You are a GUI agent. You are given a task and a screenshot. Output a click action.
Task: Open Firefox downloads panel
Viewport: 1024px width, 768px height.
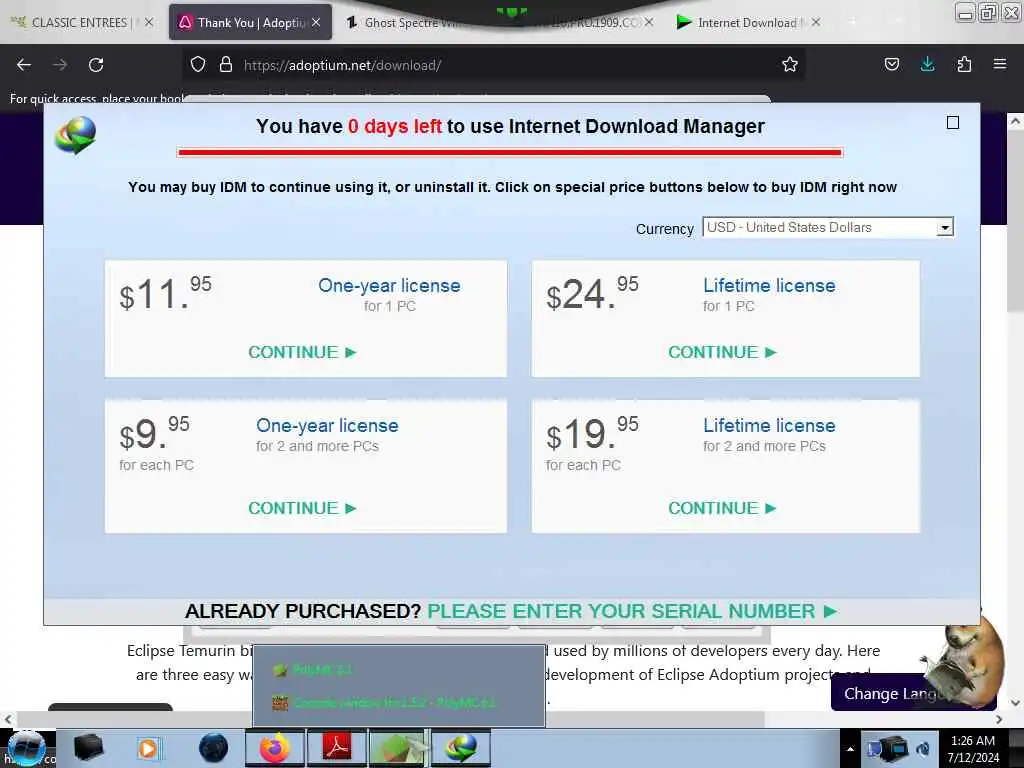pos(927,64)
